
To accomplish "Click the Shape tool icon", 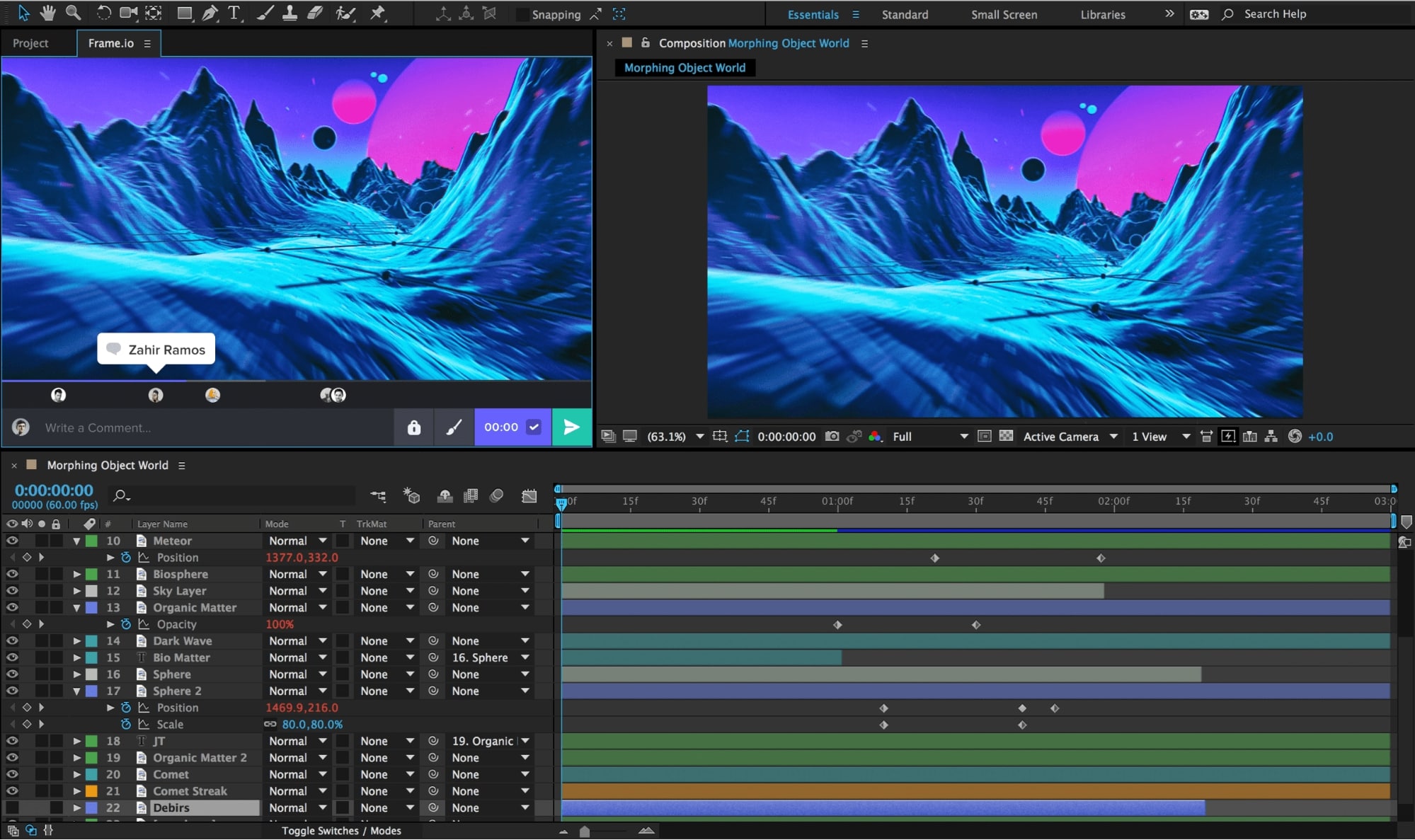I will (184, 14).
